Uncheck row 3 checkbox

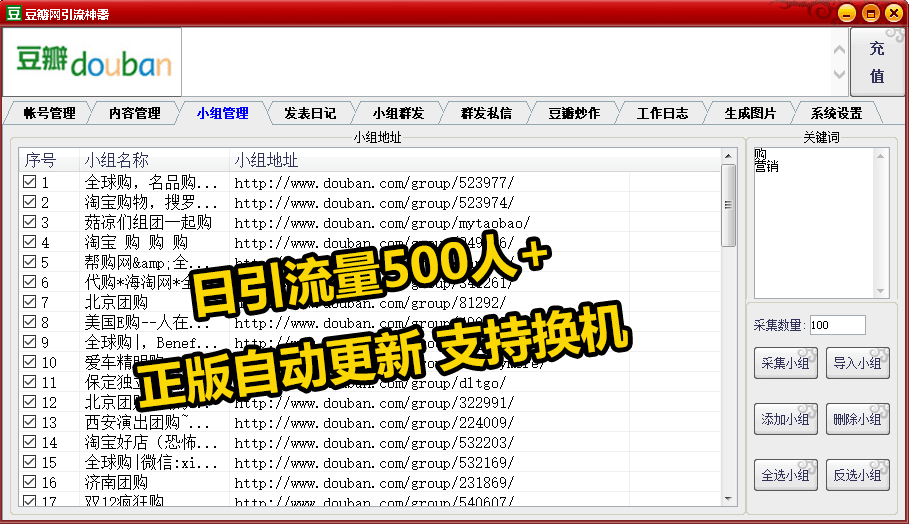click(30, 221)
